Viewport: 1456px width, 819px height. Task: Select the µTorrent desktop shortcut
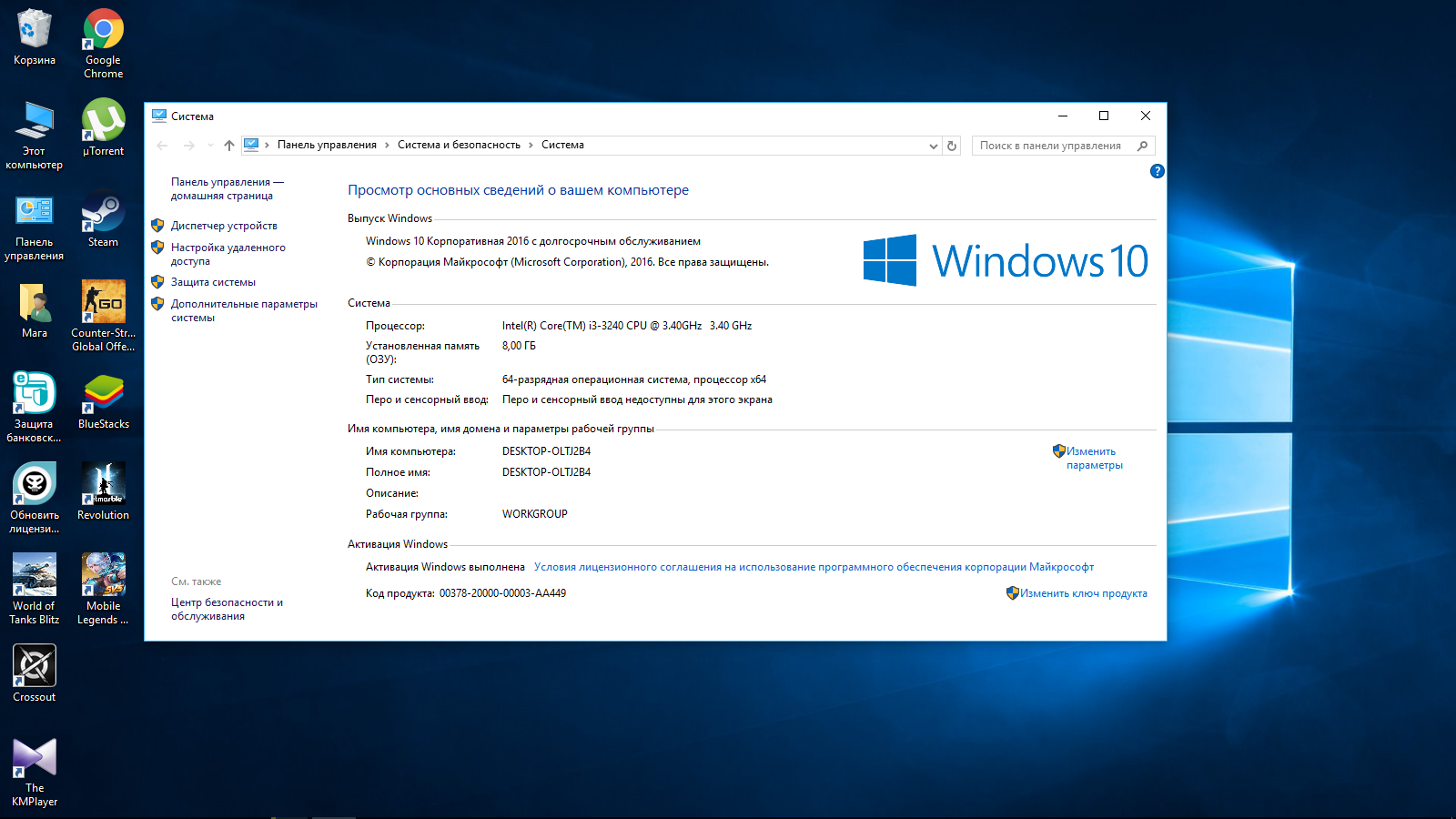103,128
